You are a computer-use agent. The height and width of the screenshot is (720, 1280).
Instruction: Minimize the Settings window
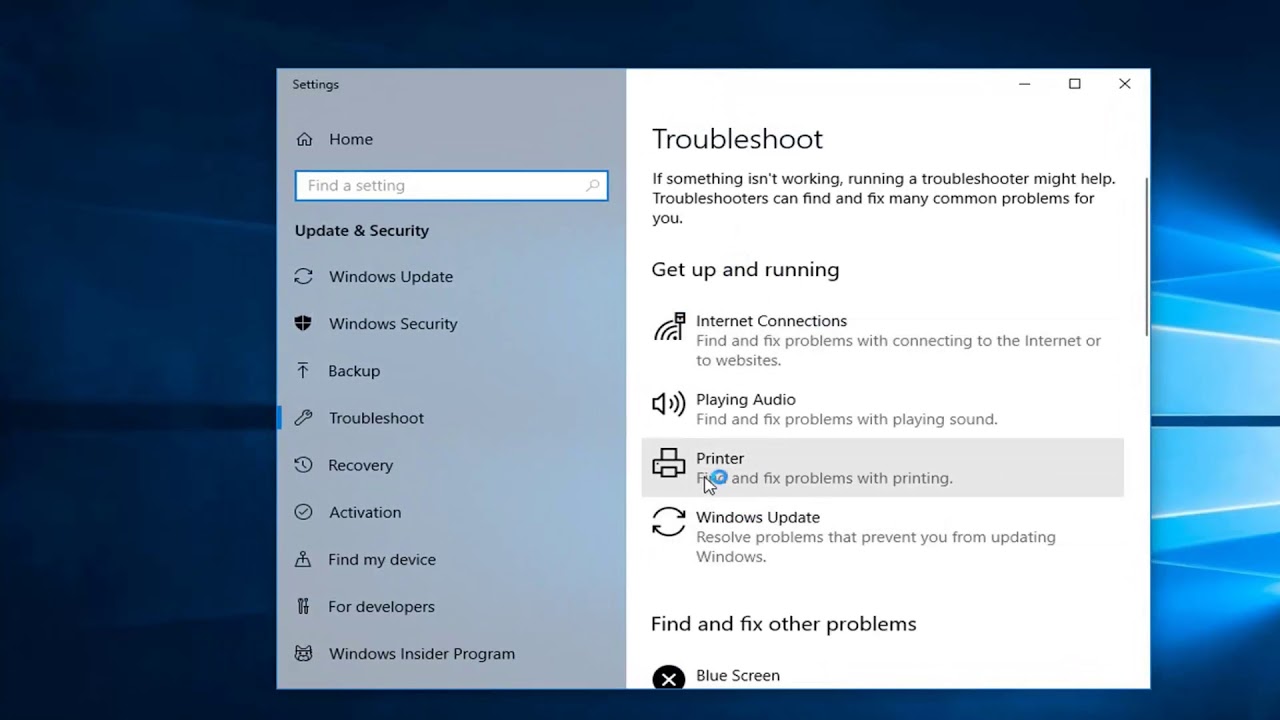(x=1024, y=84)
